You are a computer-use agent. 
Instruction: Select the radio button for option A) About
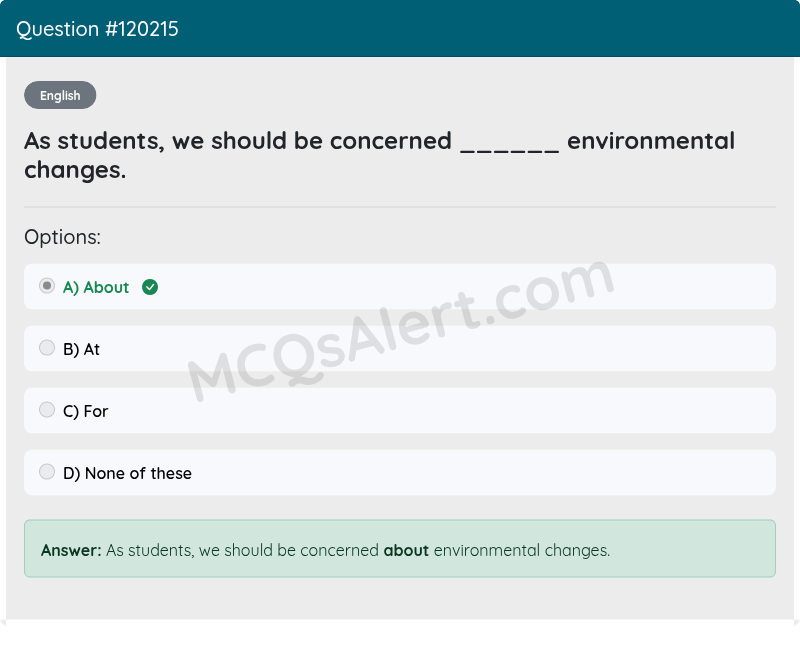pyautogui.click(x=46, y=285)
